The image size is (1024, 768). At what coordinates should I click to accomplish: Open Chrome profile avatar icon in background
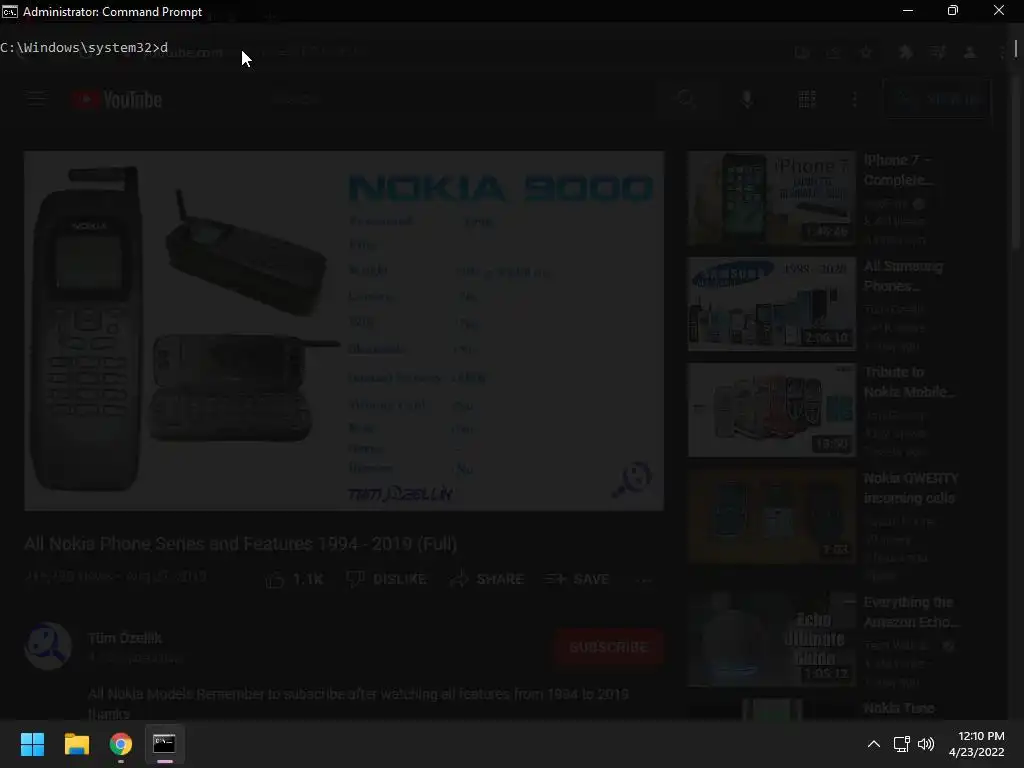tap(970, 52)
